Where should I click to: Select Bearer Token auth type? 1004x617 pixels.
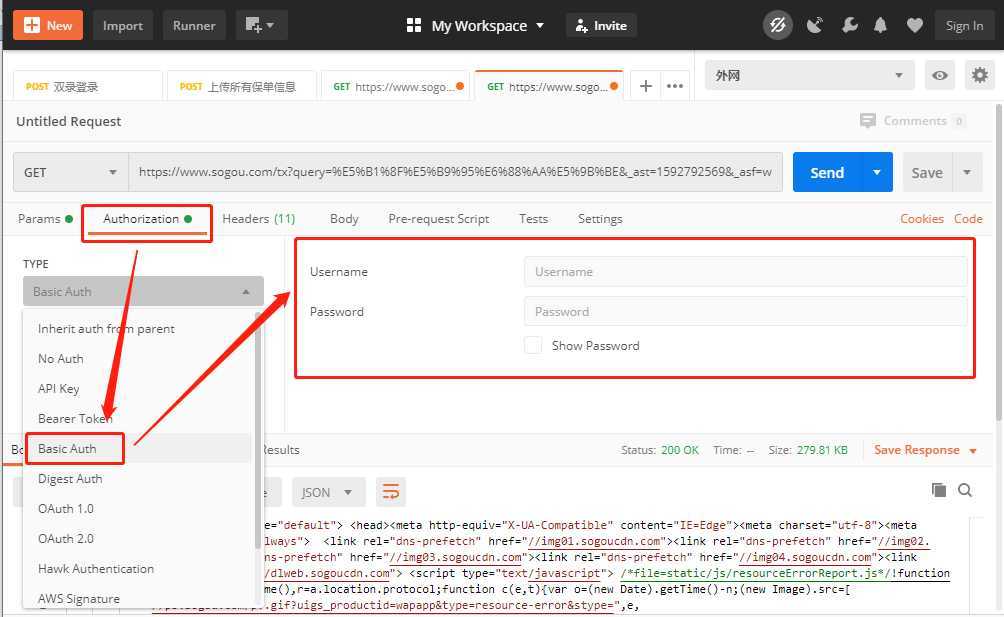138,419
